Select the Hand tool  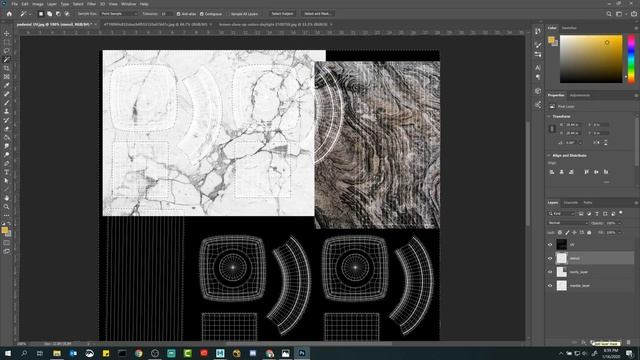[6, 198]
